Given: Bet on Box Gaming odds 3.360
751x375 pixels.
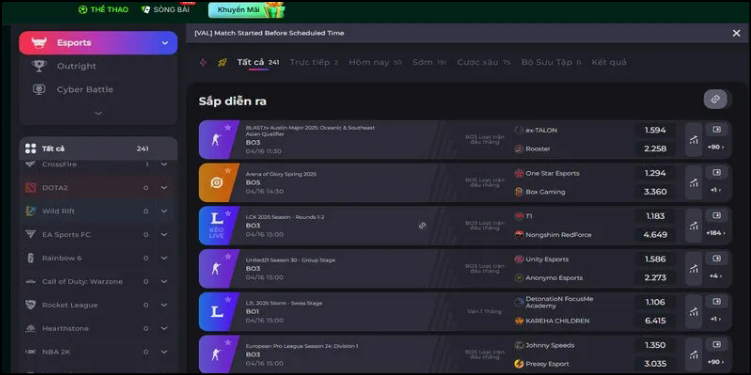Looking at the screenshot, I should point(655,192).
